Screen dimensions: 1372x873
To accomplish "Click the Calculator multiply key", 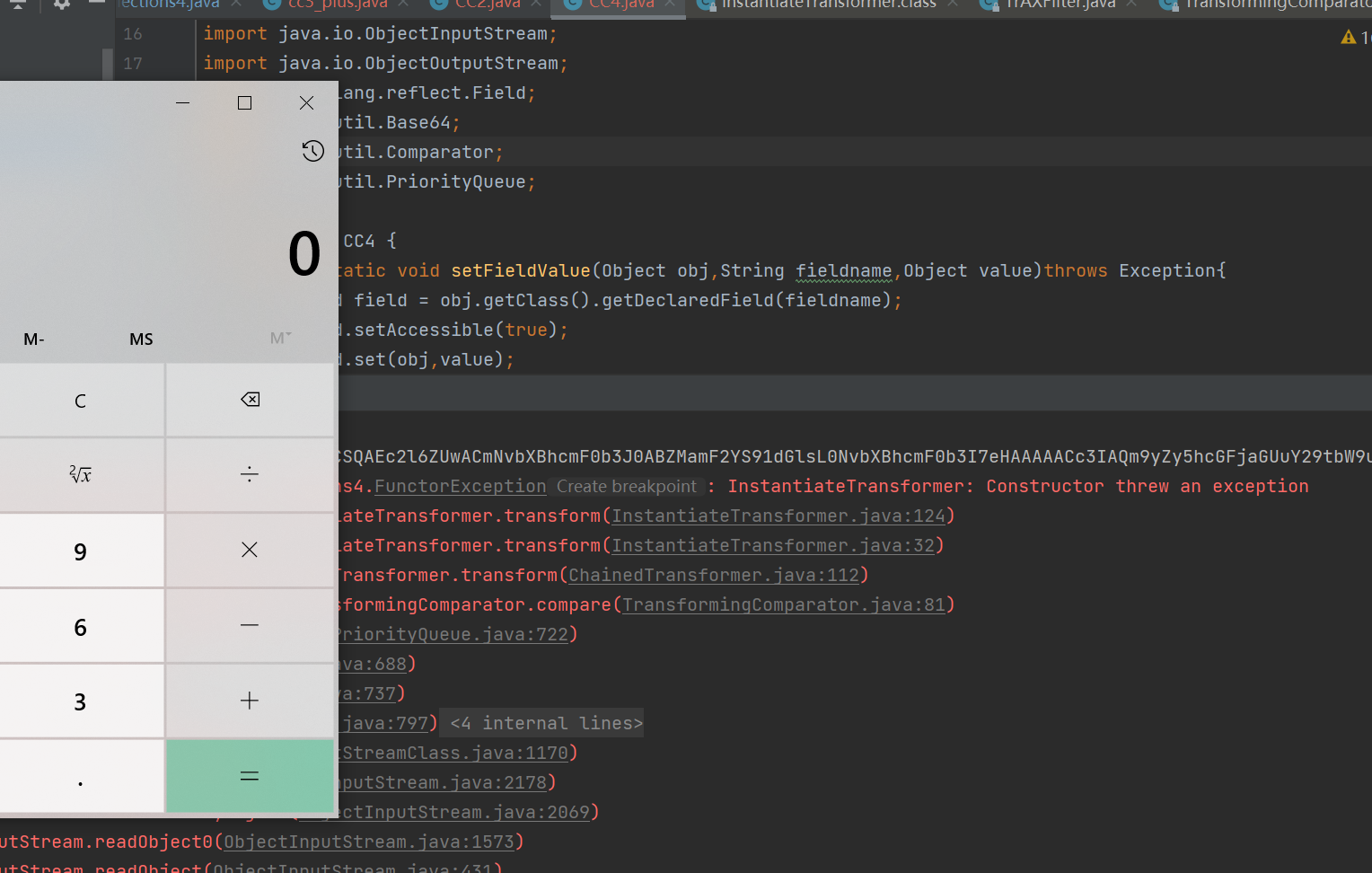I will click(250, 550).
